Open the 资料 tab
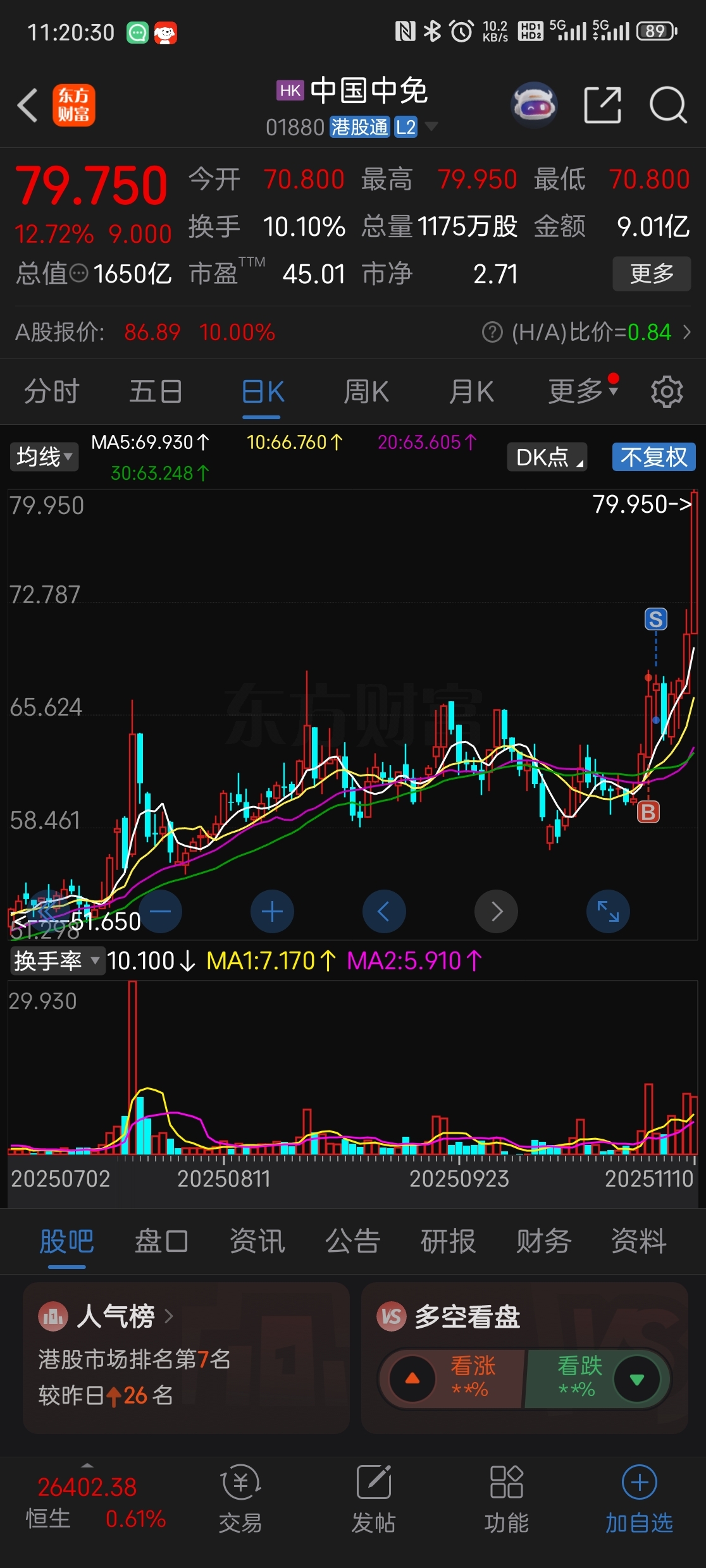Image resolution: width=706 pixels, height=1568 pixels. pos(639,1240)
